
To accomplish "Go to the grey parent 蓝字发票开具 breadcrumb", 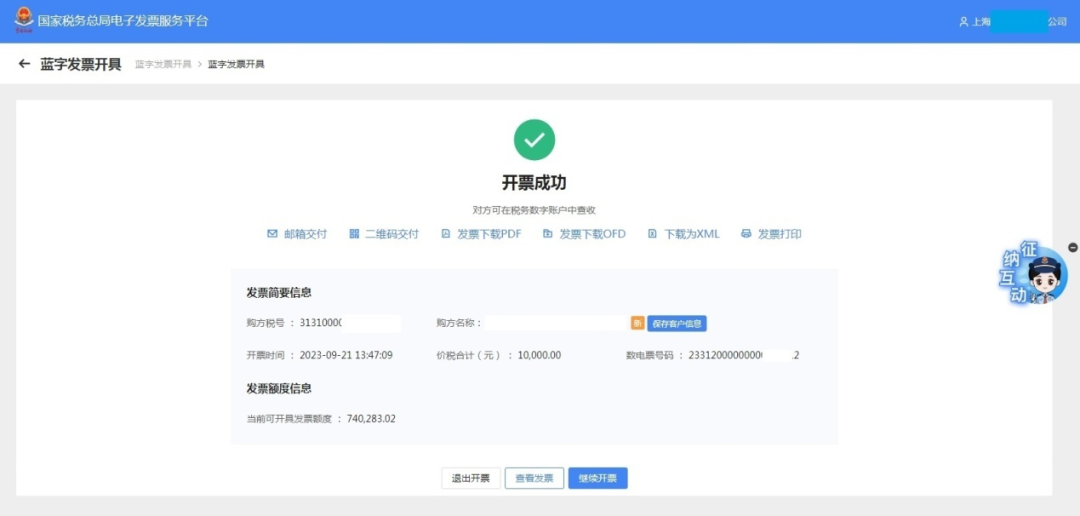I will click(x=163, y=64).
